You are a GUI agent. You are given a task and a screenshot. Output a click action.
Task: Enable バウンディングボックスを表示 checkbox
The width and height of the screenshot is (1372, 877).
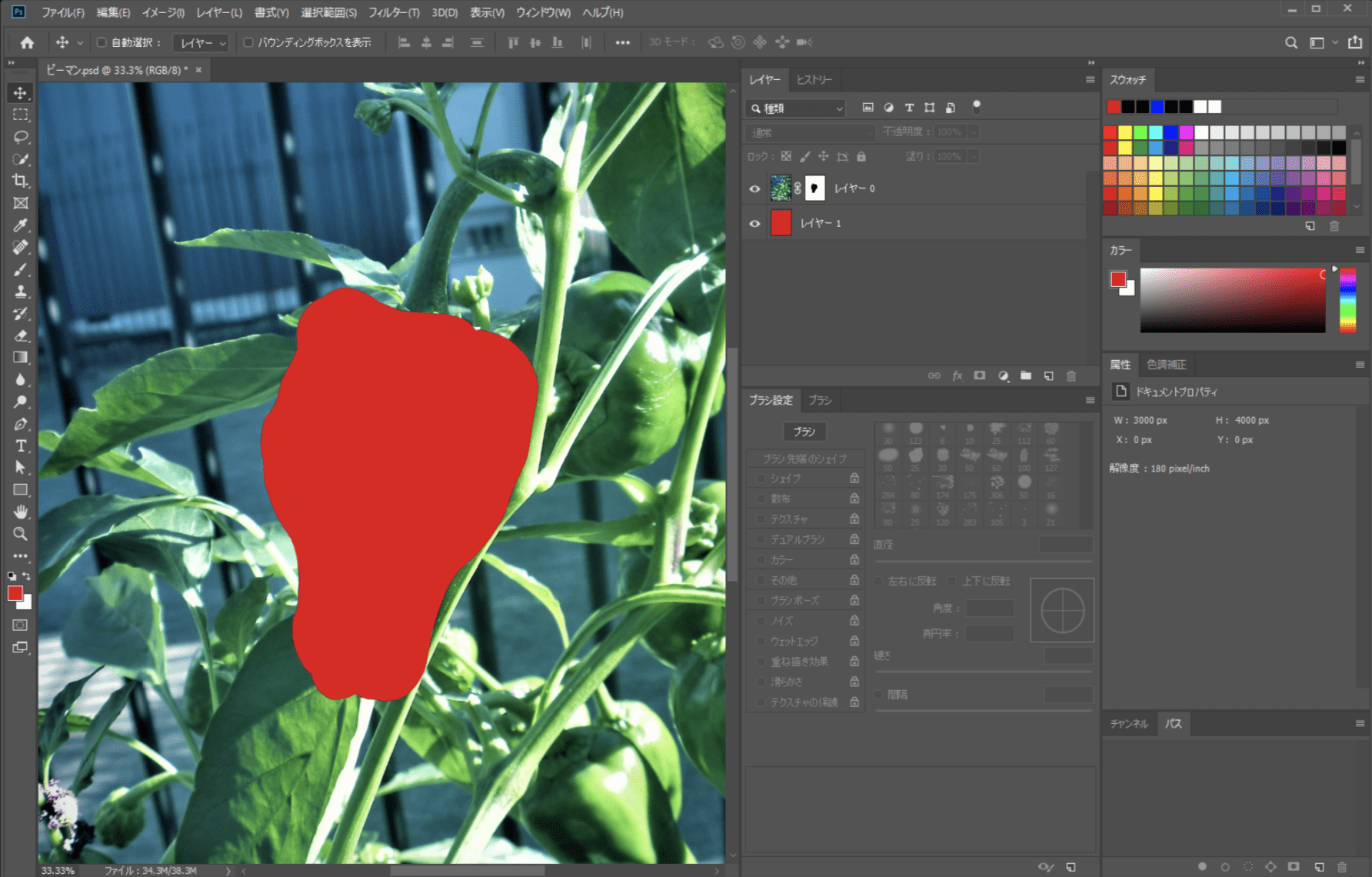[x=248, y=43]
